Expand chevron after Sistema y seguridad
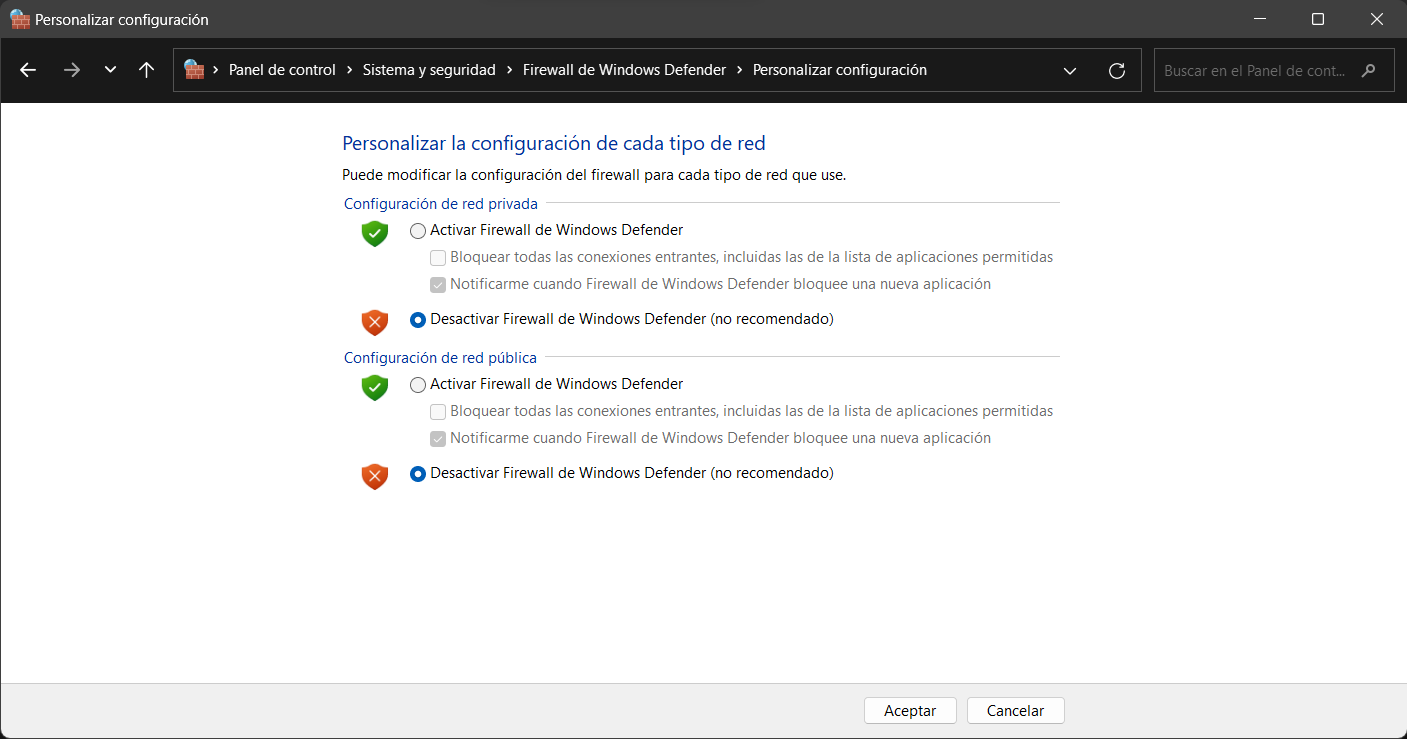Viewport: 1407px width, 739px height. 510,70
